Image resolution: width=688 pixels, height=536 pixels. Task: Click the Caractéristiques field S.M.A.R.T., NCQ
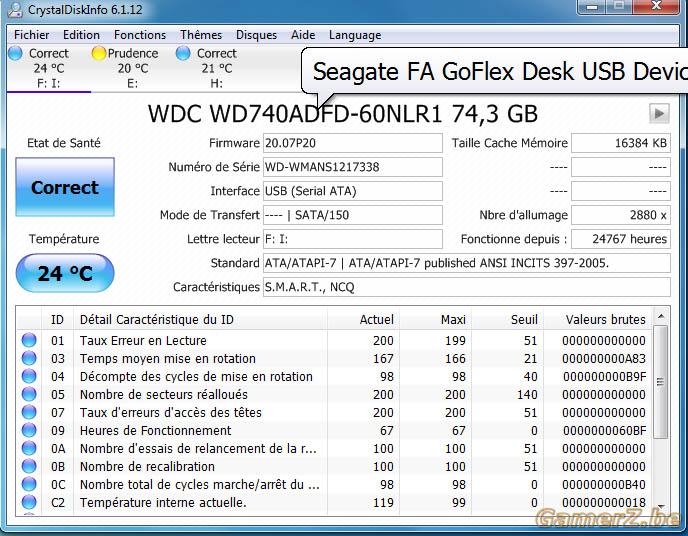467,287
